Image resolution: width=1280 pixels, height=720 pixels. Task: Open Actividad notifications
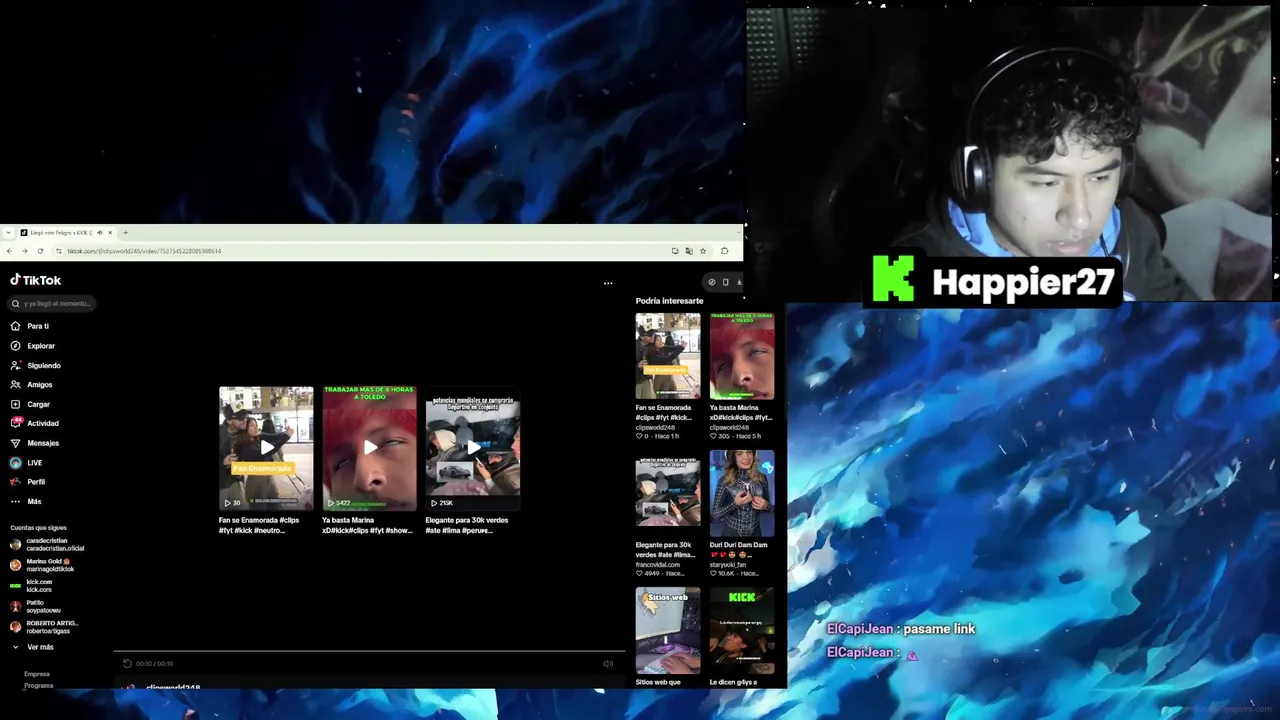(35, 423)
